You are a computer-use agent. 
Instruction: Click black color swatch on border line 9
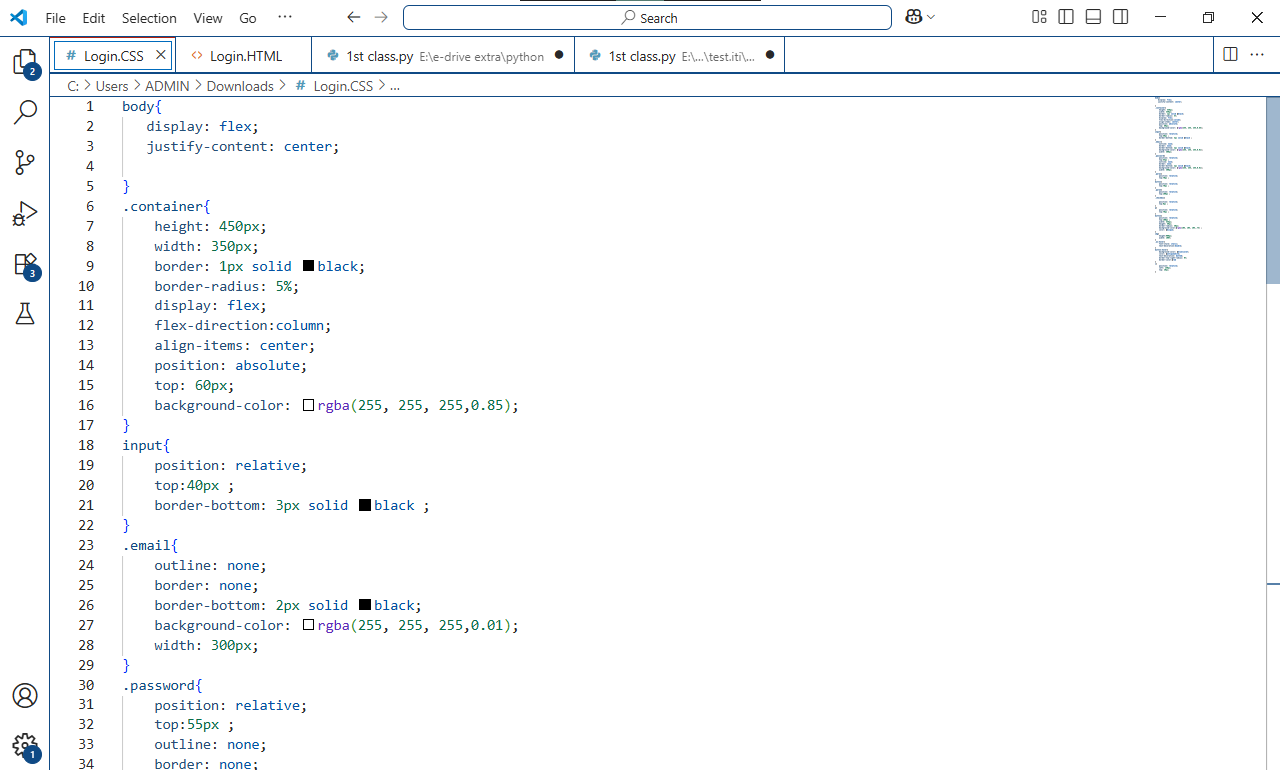point(308,266)
